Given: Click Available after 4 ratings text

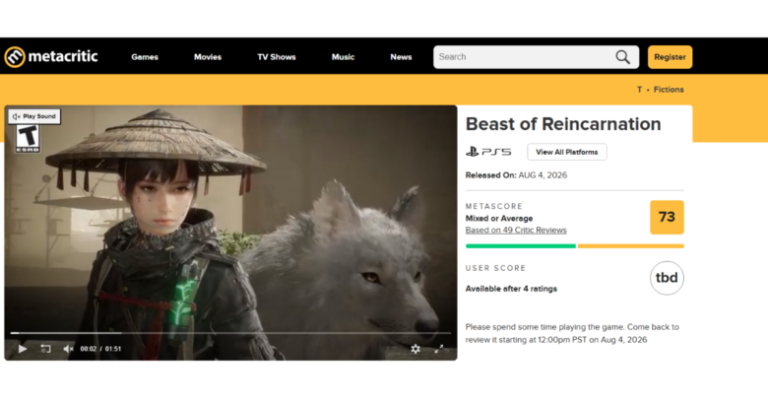Looking at the screenshot, I should 511,289.
